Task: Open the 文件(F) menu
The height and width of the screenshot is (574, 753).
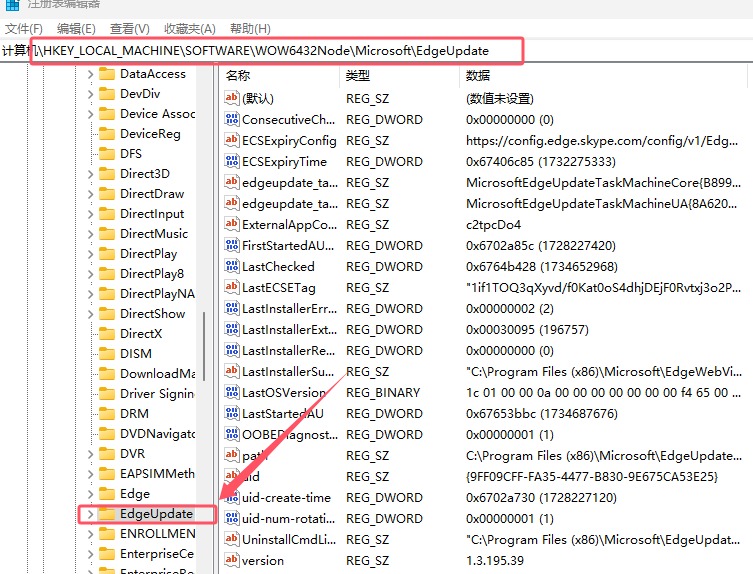Action: [x=24, y=29]
